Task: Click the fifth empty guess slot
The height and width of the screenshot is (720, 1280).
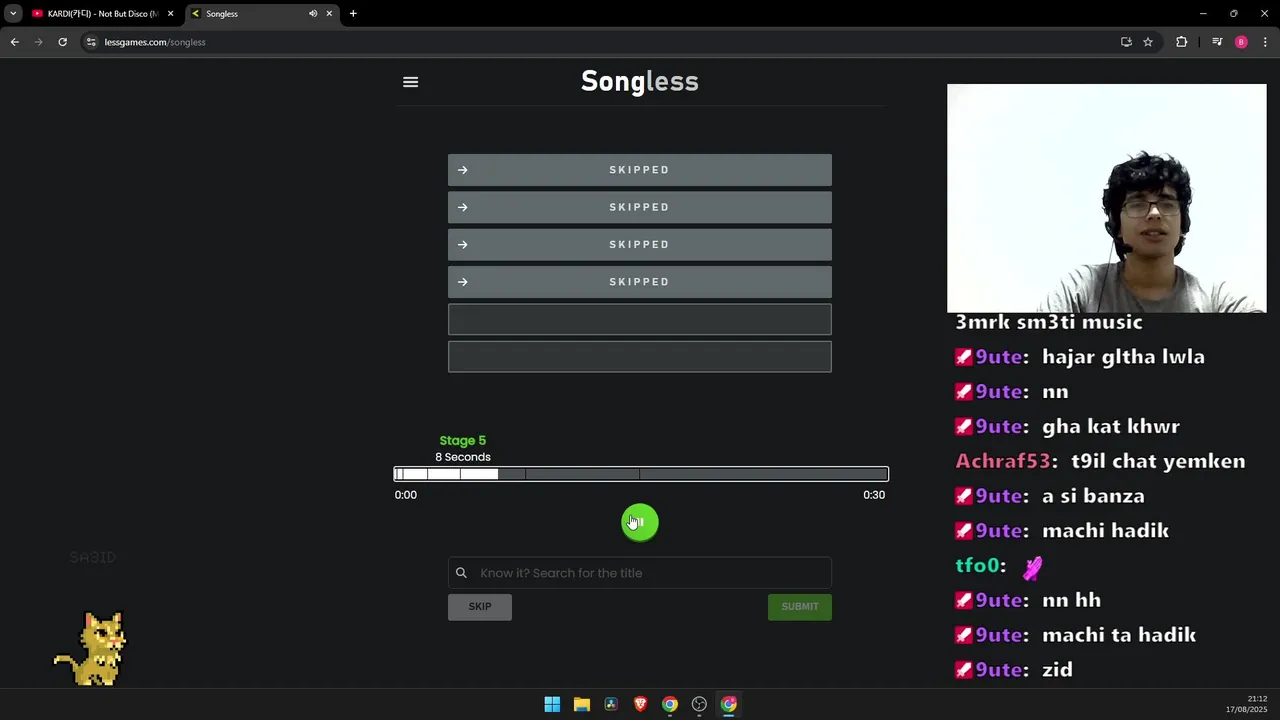Action: click(x=640, y=319)
